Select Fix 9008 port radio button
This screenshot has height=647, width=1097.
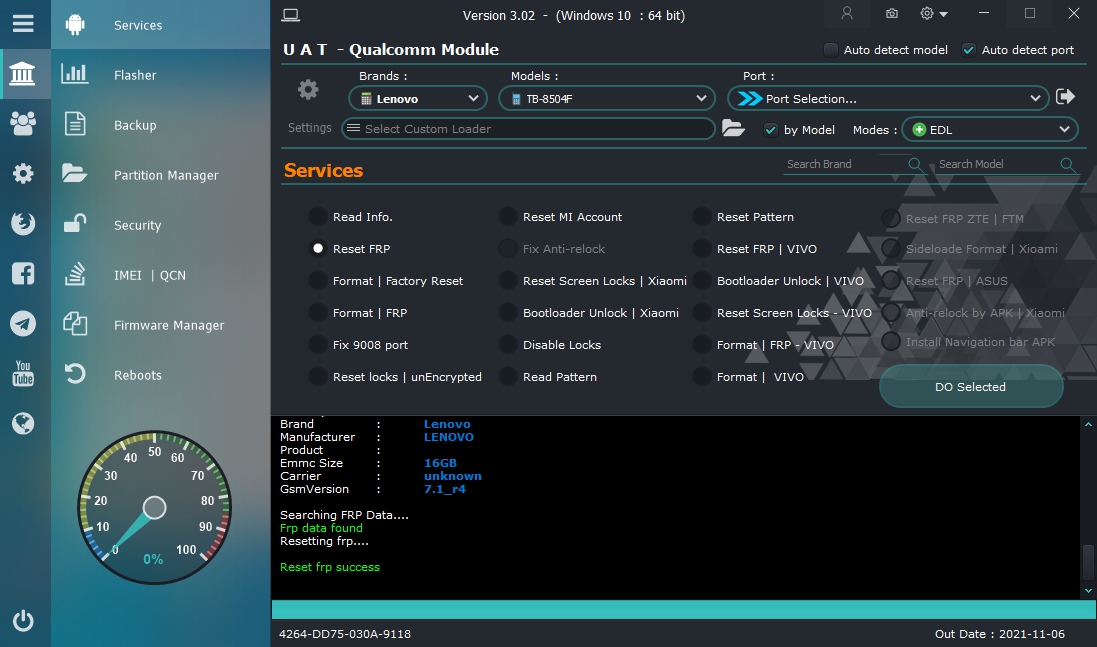[x=318, y=345]
